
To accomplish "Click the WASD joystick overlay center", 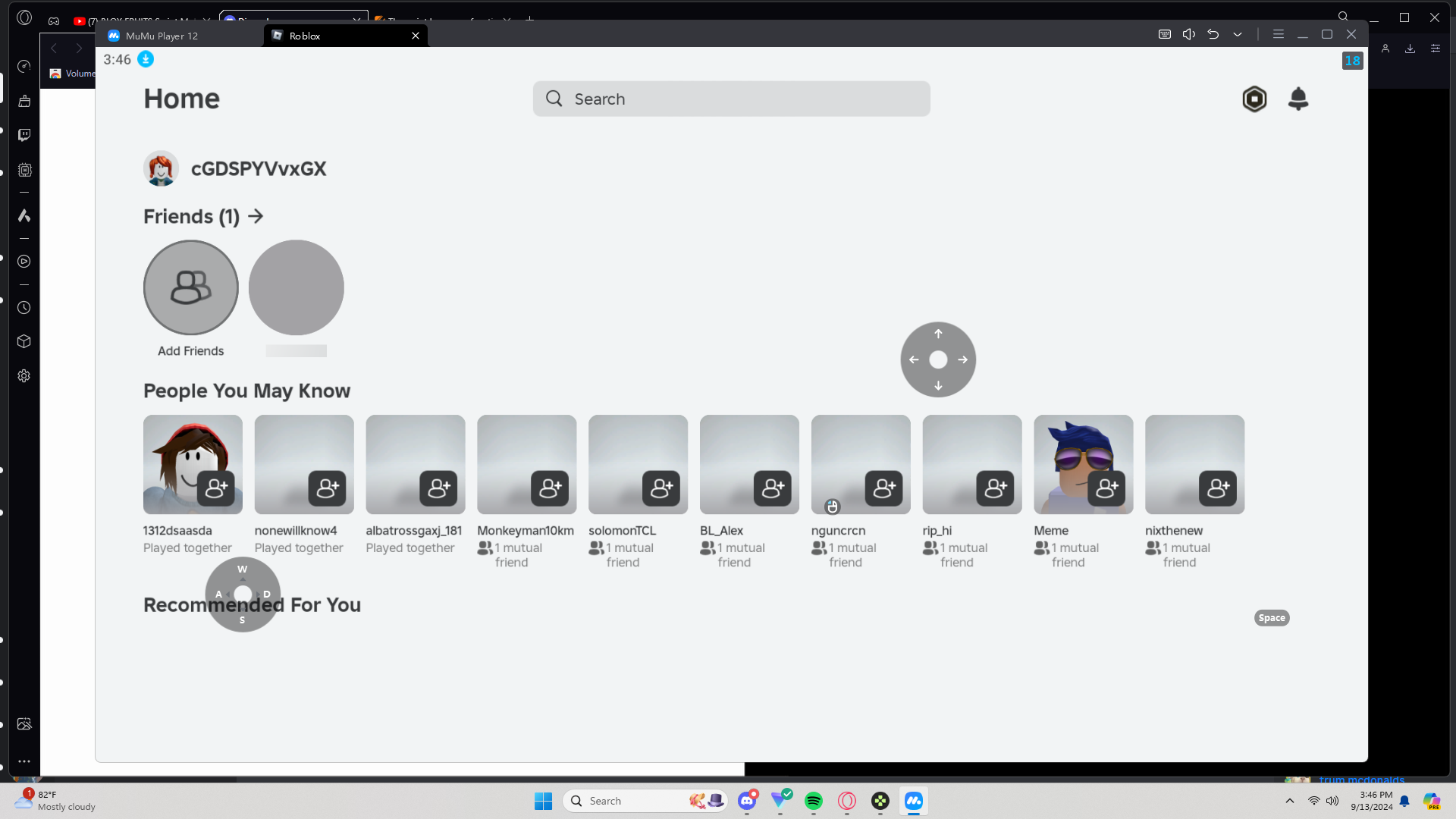I will (243, 594).
